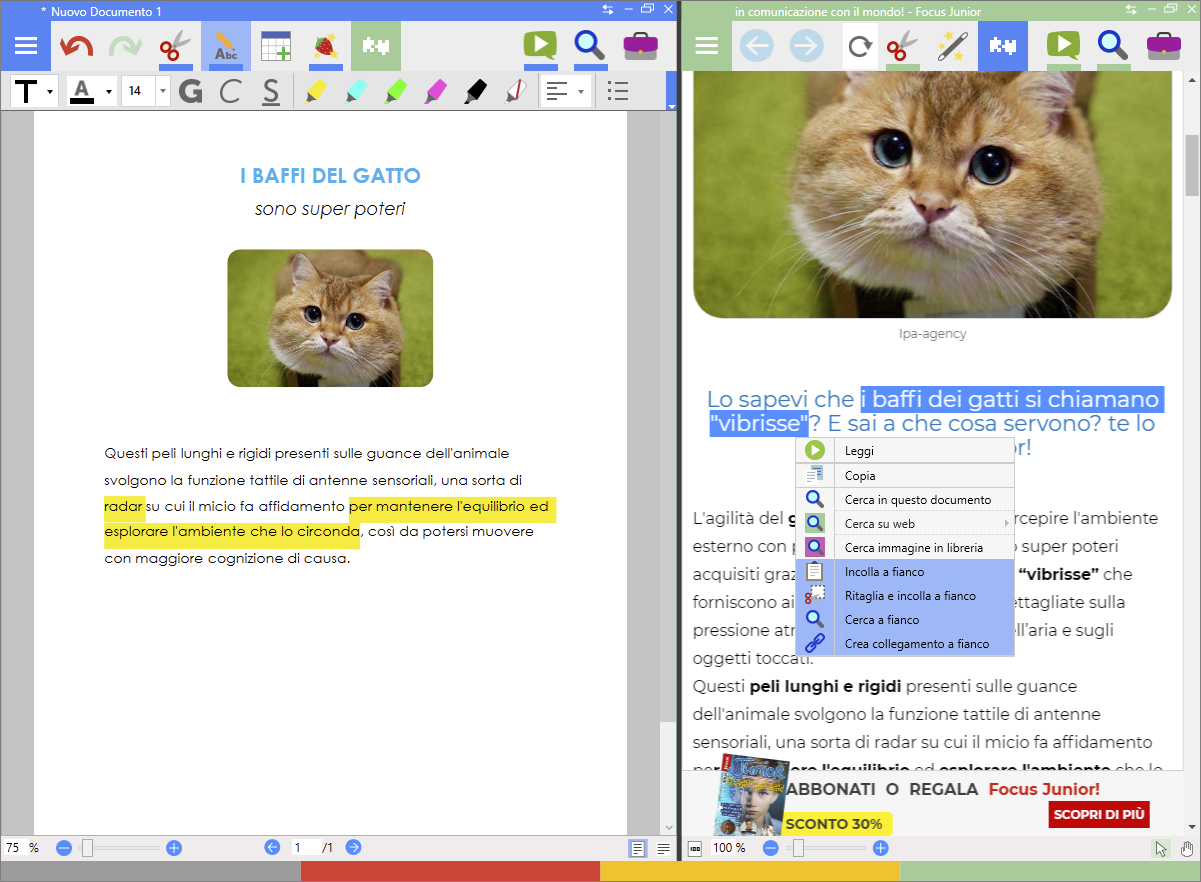Choose Incolla a fianco from the context menu
The width and height of the screenshot is (1201, 882).
(905, 572)
